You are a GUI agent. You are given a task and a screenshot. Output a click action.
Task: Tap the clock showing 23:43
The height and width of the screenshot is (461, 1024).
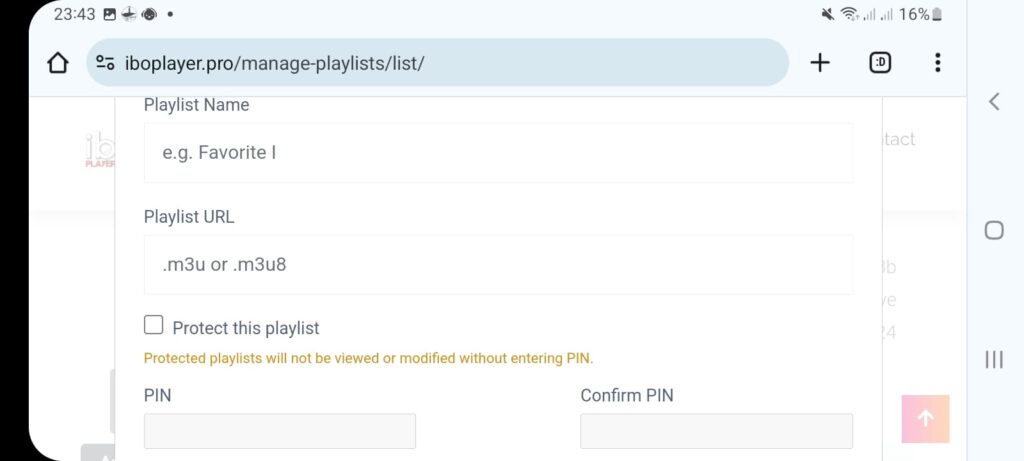click(x=74, y=14)
